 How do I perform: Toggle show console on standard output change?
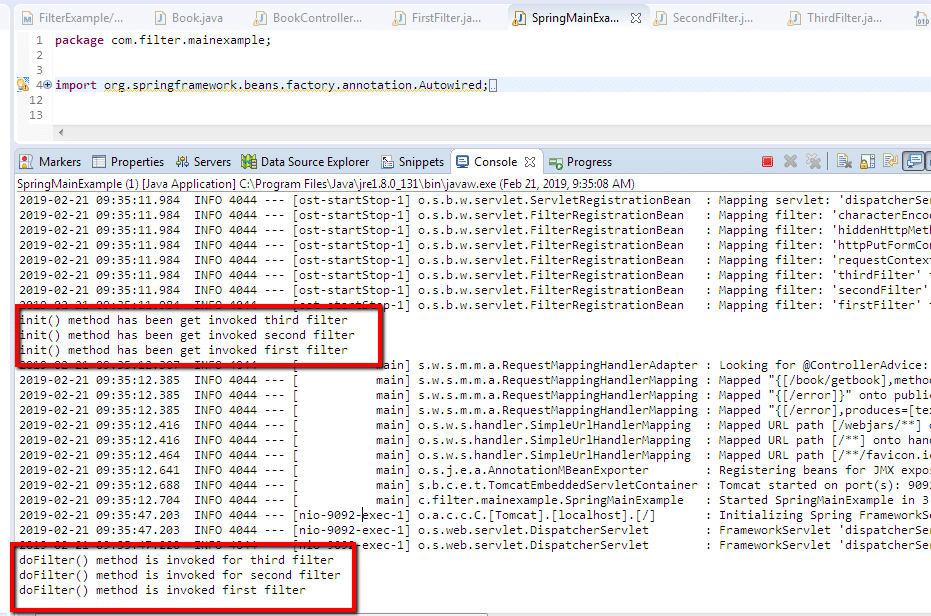click(x=913, y=162)
